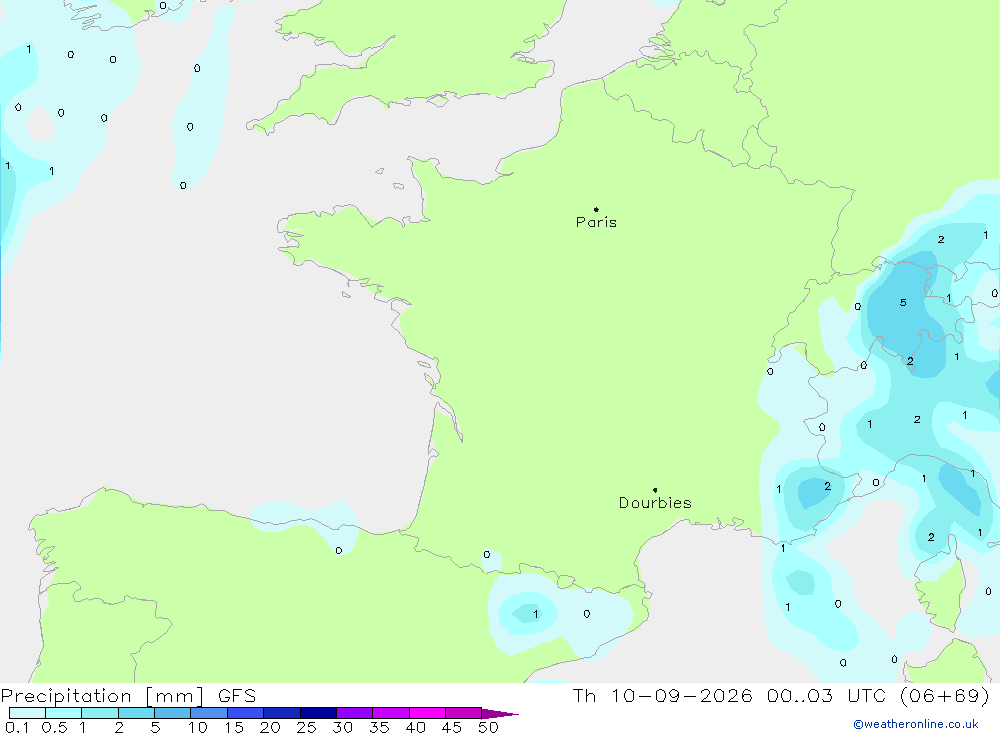Select the 50 mm magenta legend swatch
Viewport: 1000px width, 733px height.
tap(463, 713)
